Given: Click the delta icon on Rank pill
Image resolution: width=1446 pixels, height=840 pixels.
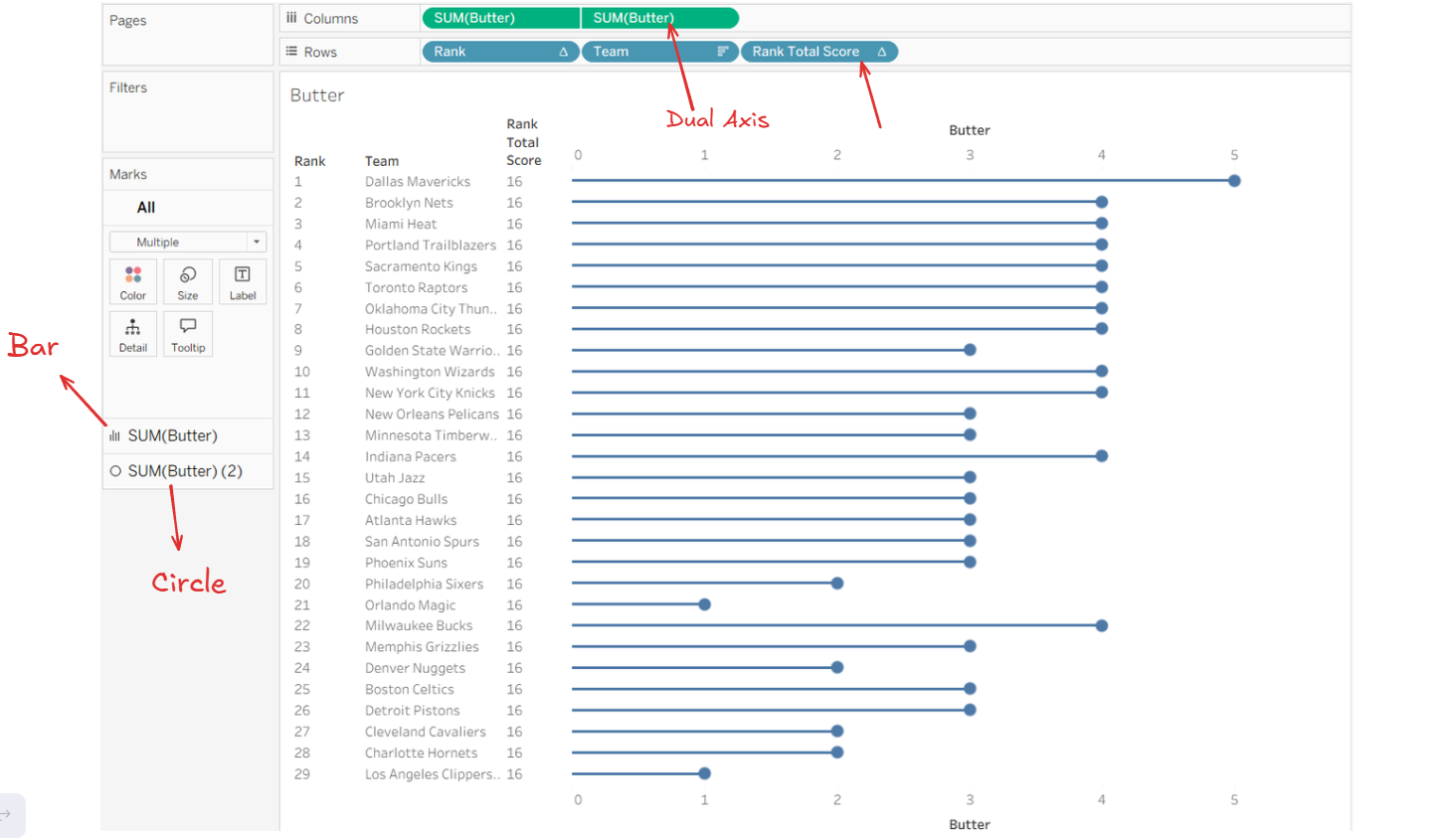Looking at the screenshot, I should (x=563, y=52).
